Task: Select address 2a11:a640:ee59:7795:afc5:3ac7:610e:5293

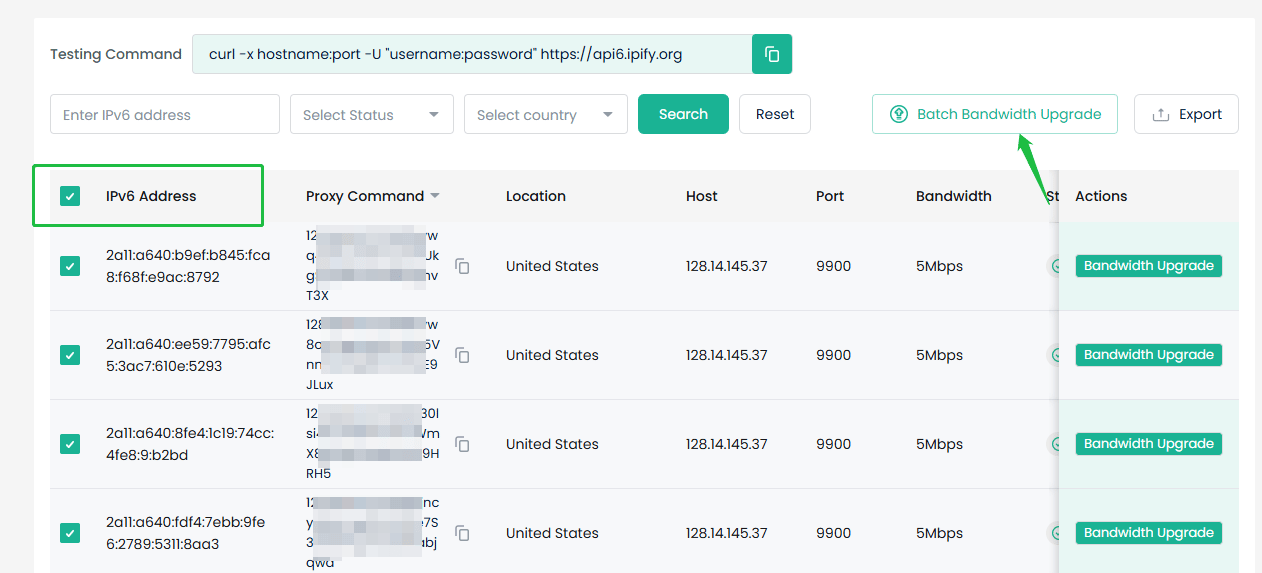Action: point(188,355)
